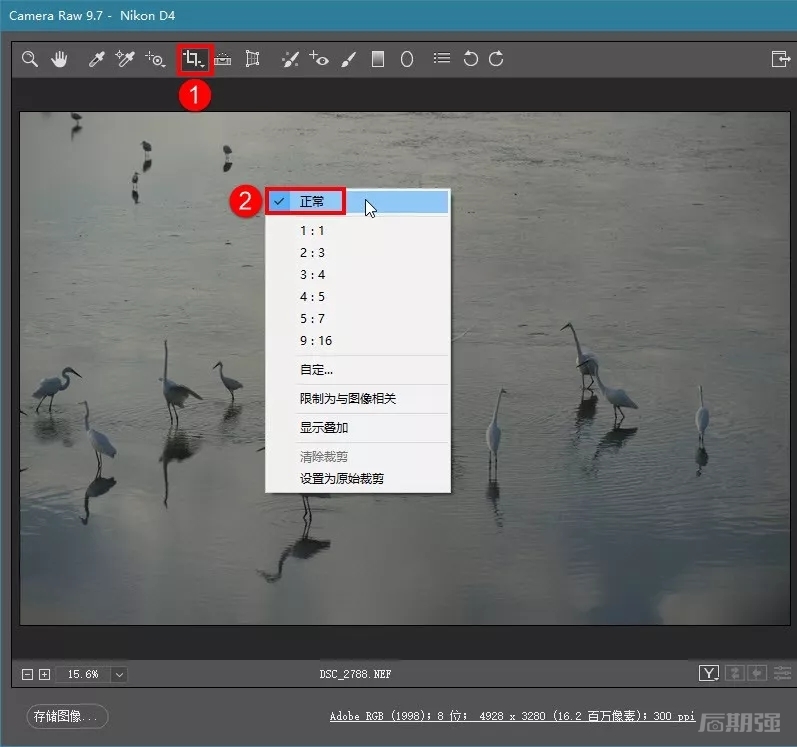The image size is (797, 747).
Task: Open the 15.6% zoom level dropdown
Action: 119,674
